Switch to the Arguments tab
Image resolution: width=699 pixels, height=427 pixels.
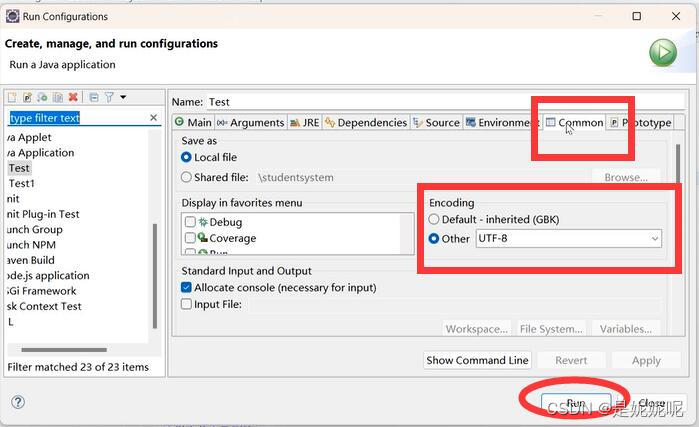(250, 123)
